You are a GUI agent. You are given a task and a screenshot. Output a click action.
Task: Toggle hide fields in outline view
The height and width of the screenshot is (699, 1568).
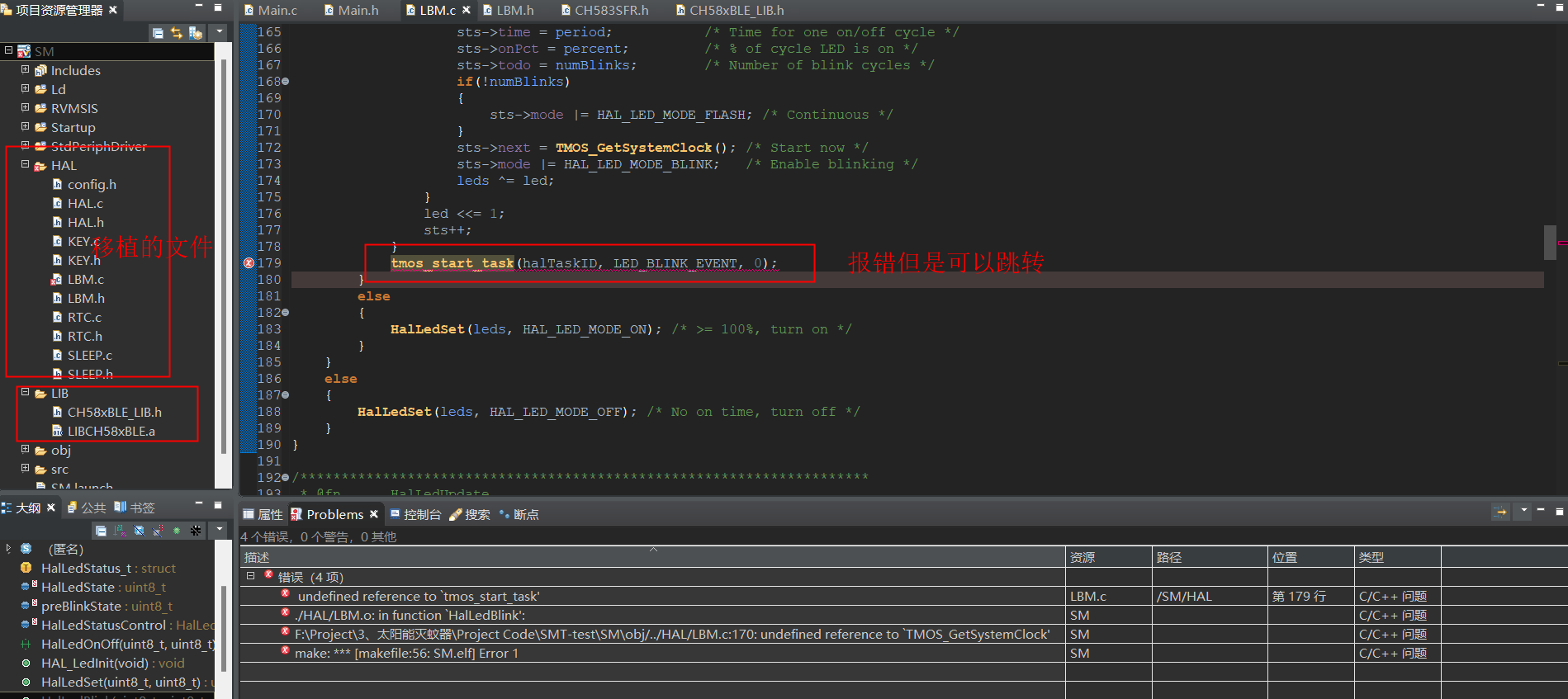click(139, 531)
